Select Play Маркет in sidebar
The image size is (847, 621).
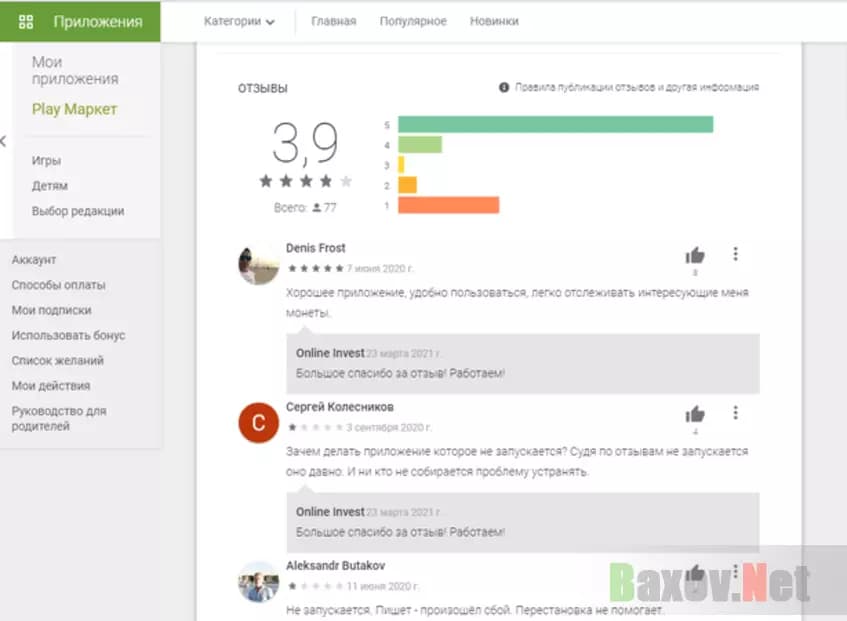74,109
